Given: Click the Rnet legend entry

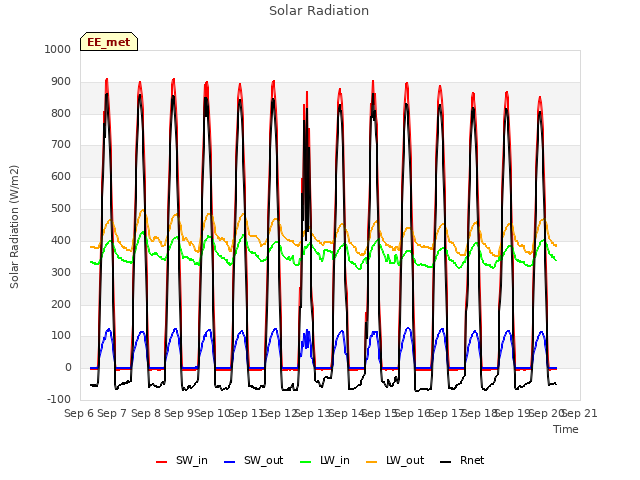Looking at the screenshot, I should (x=462, y=460).
